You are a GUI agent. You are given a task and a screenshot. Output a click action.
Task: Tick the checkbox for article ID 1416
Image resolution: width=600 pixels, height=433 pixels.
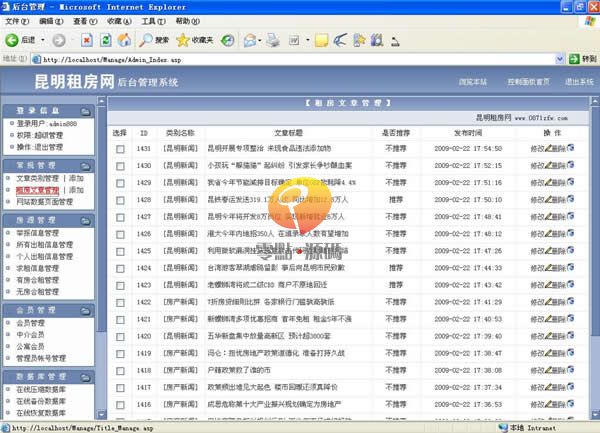pos(120,405)
